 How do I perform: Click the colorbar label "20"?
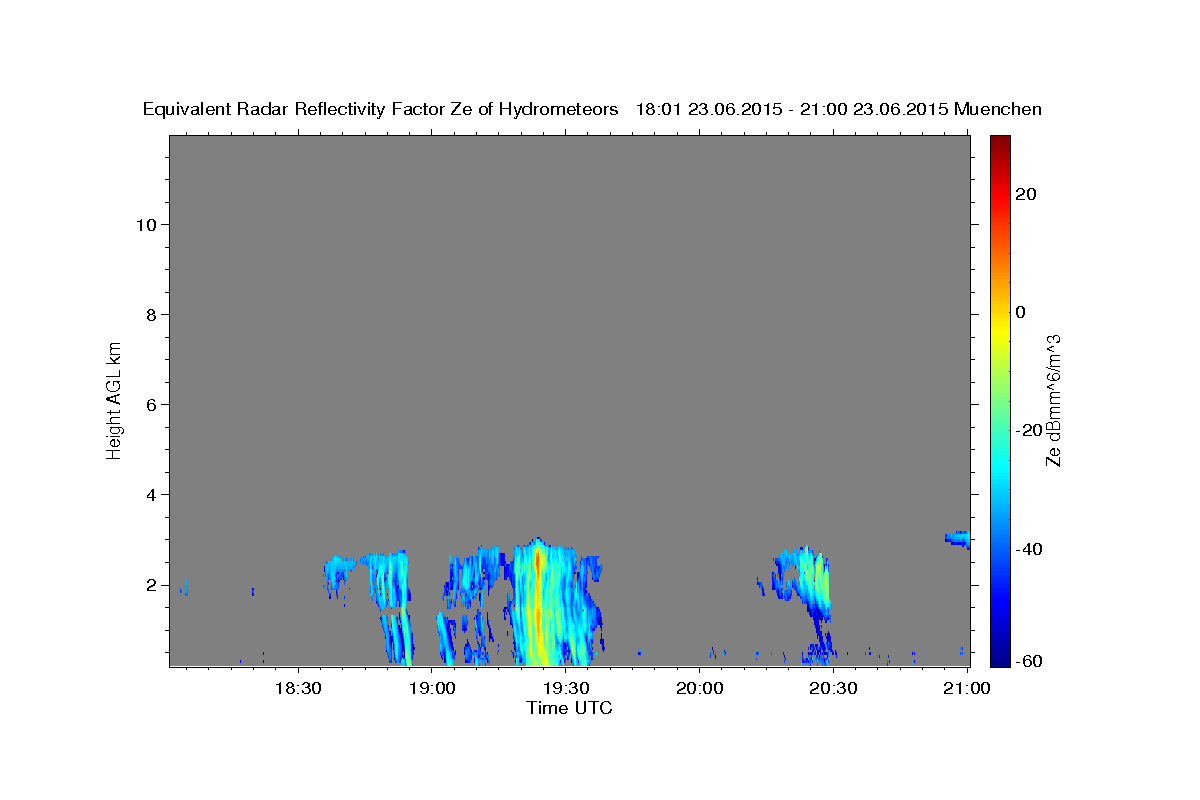pyautogui.click(x=1026, y=194)
